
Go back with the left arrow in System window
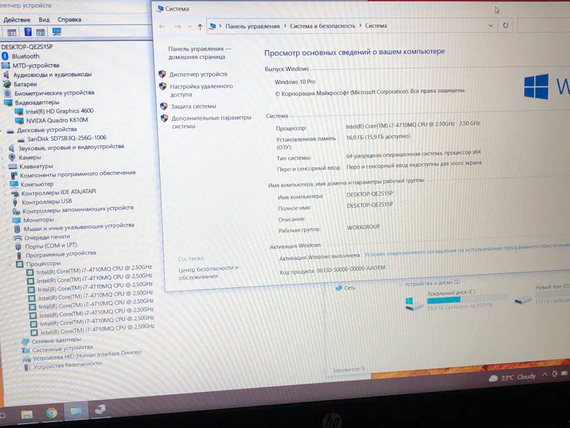point(162,27)
